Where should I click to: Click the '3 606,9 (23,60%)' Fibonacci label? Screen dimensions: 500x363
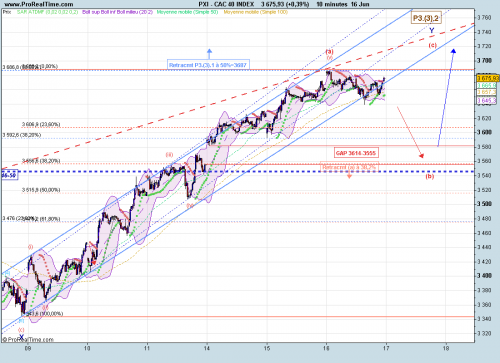click(x=41, y=124)
